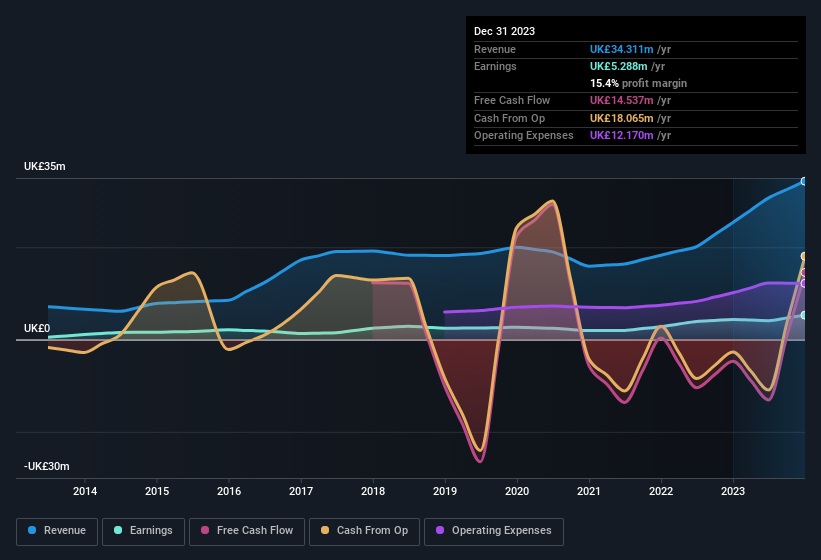Click the 2016 x-axis label

coord(229,491)
